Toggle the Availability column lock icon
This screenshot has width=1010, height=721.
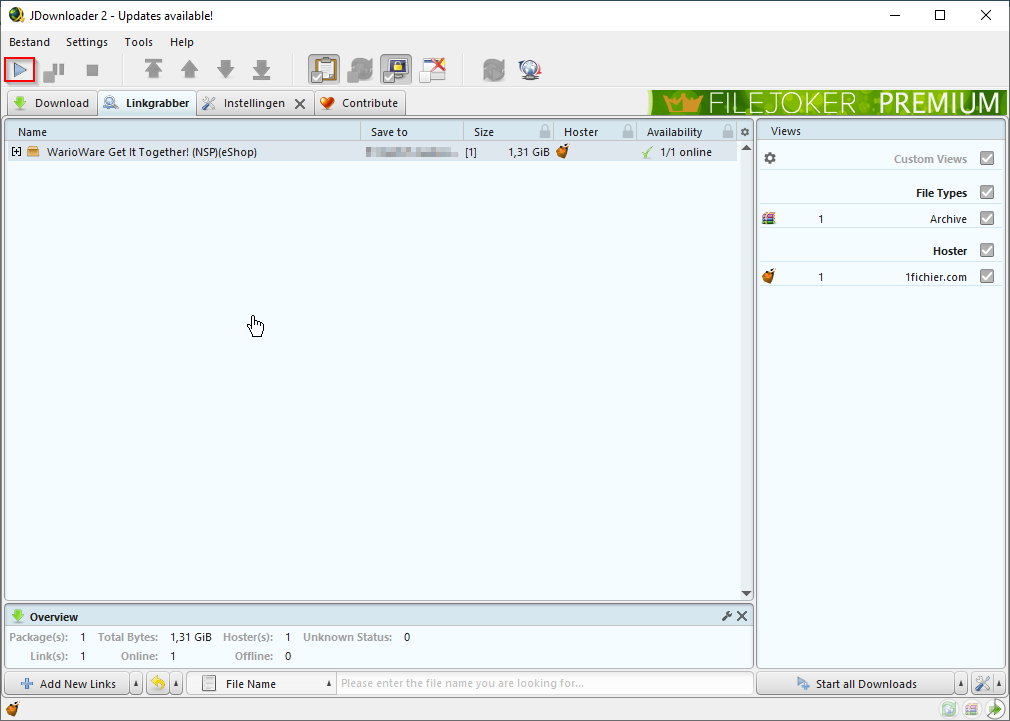coord(728,131)
